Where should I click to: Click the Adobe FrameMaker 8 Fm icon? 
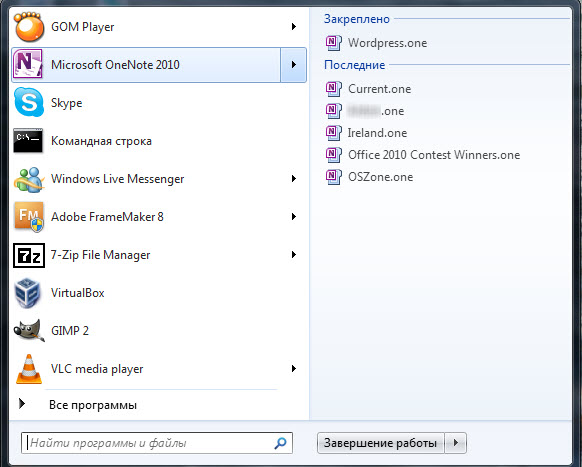[x=29, y=217]
